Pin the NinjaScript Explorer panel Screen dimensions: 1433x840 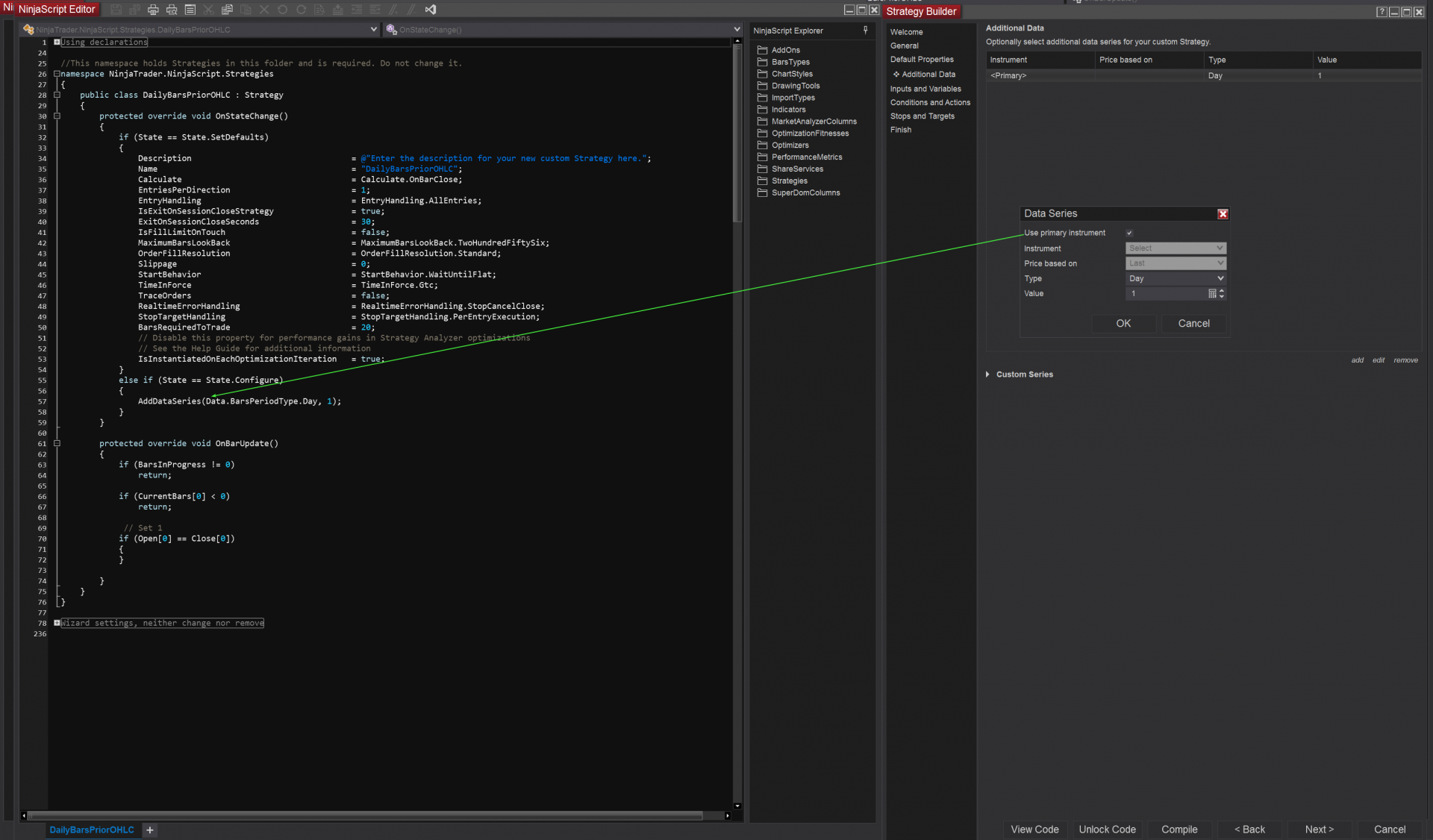[865, 31]
